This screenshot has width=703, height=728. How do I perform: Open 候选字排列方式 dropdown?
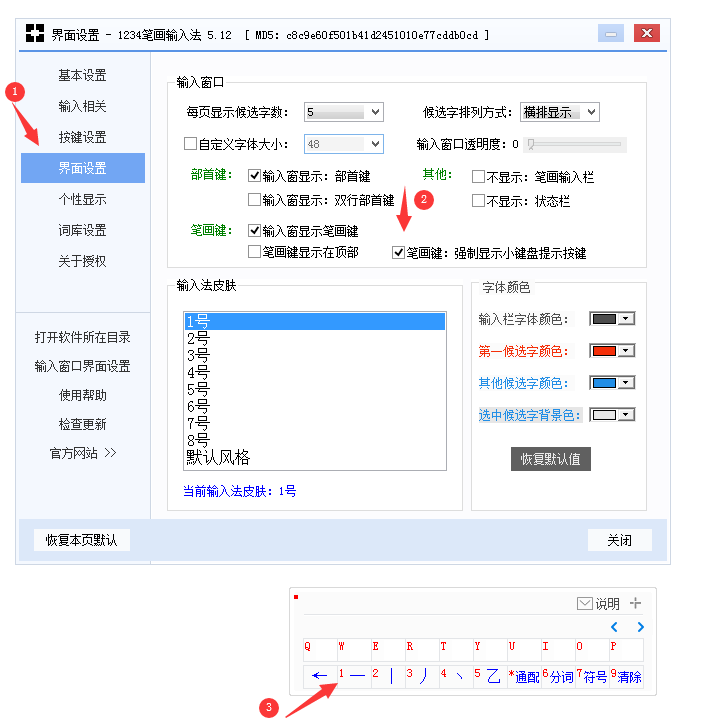click(x=560, y=112)
